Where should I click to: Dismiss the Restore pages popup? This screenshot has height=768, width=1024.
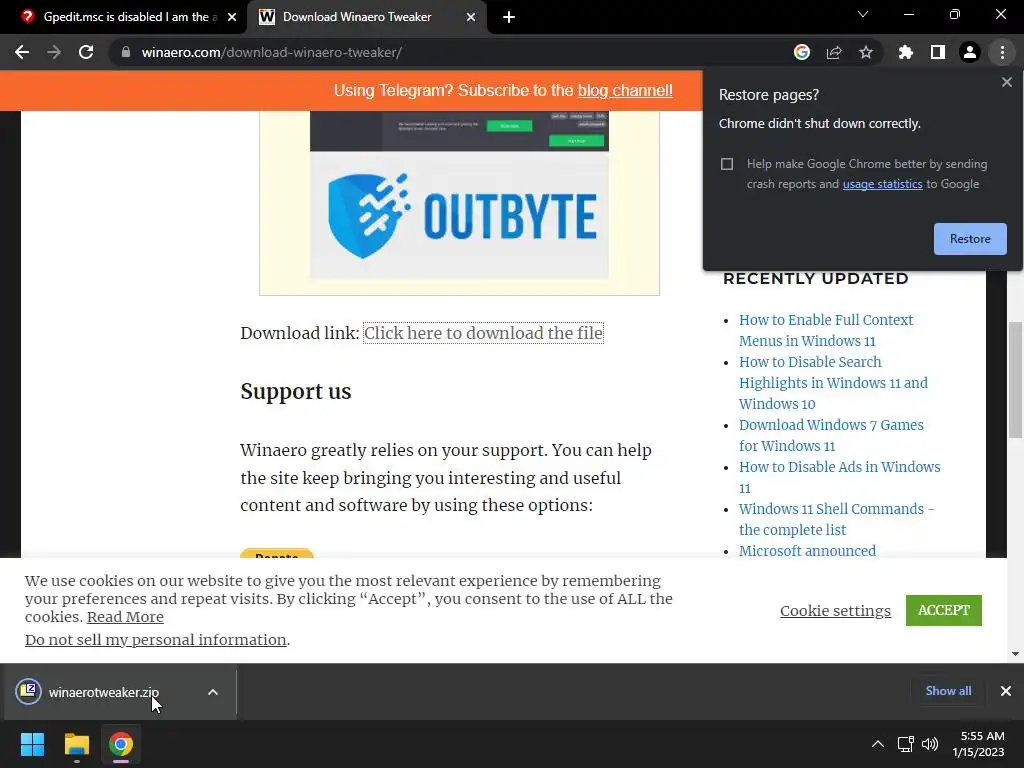point(1006,82)
